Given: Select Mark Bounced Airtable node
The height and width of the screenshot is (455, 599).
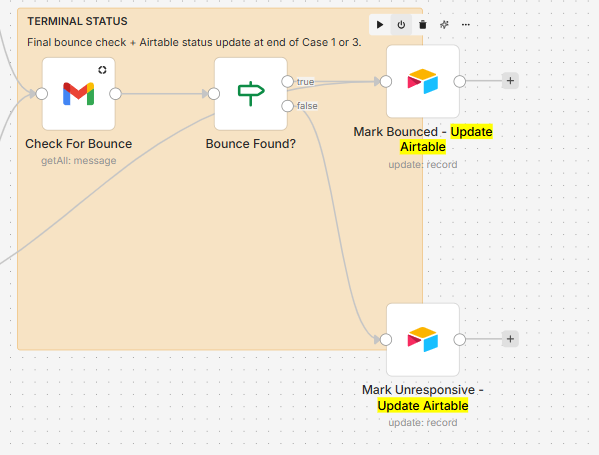Looking at the screenshot, I should [423, 81].
